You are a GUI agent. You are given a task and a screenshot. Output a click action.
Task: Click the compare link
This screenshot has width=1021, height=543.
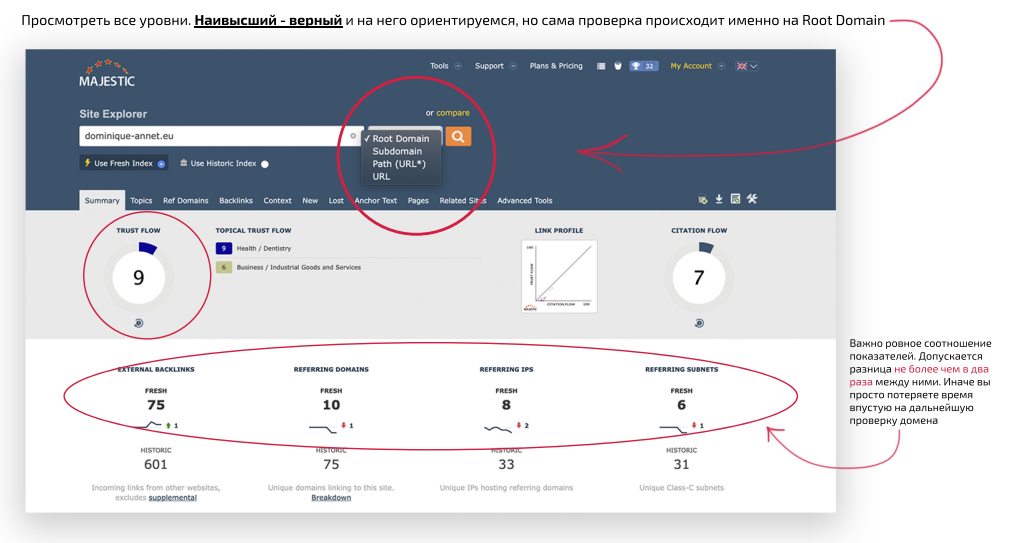tap(453, 113)
